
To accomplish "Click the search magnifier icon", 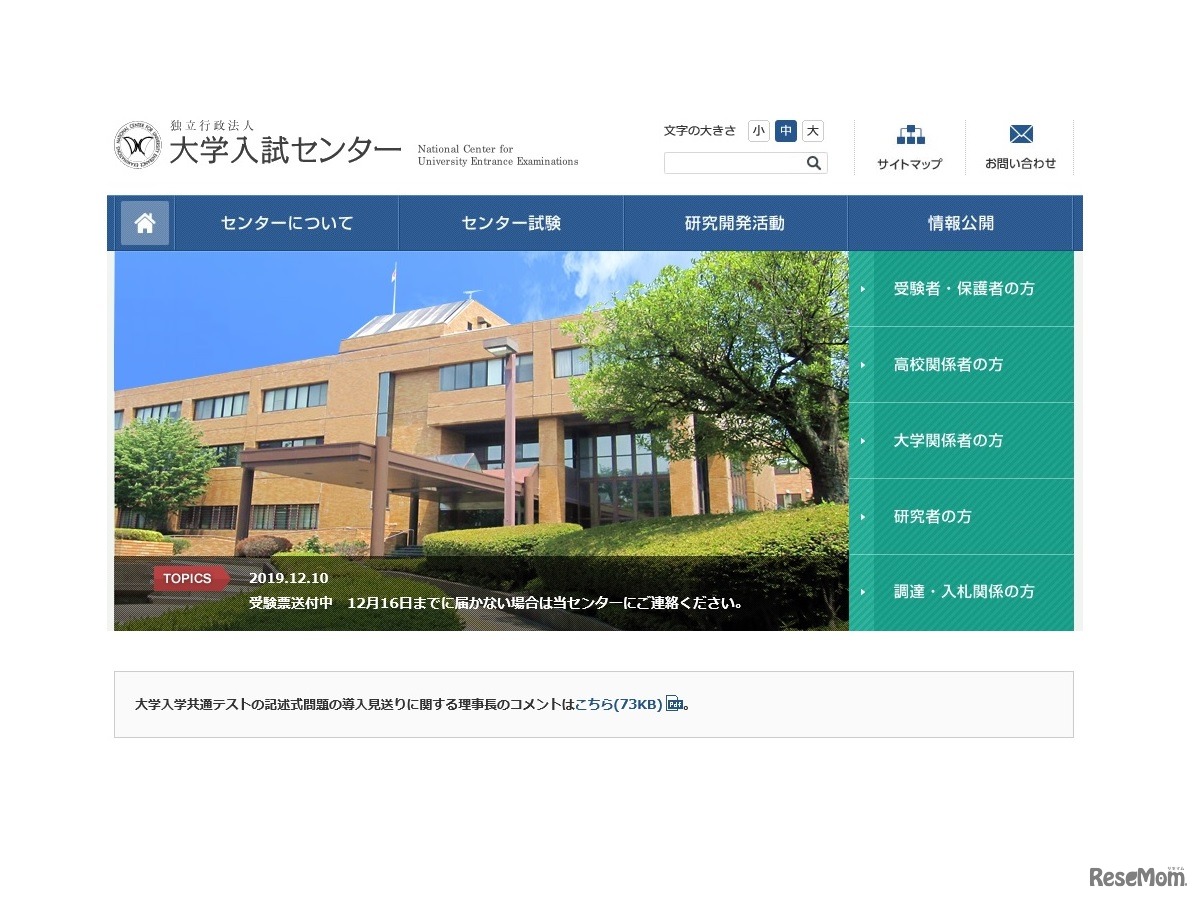I will (x=814, y=163).
